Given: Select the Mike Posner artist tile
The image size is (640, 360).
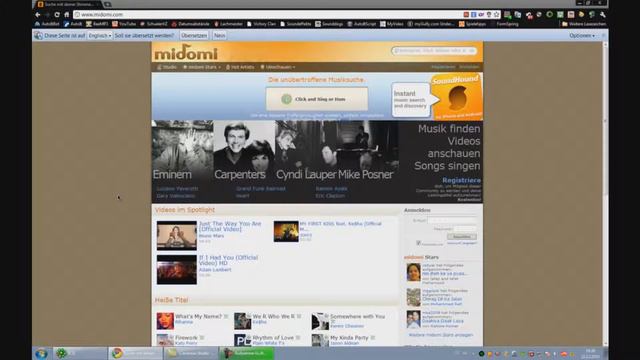Looking at the screenshot, I should pos(367,151).
